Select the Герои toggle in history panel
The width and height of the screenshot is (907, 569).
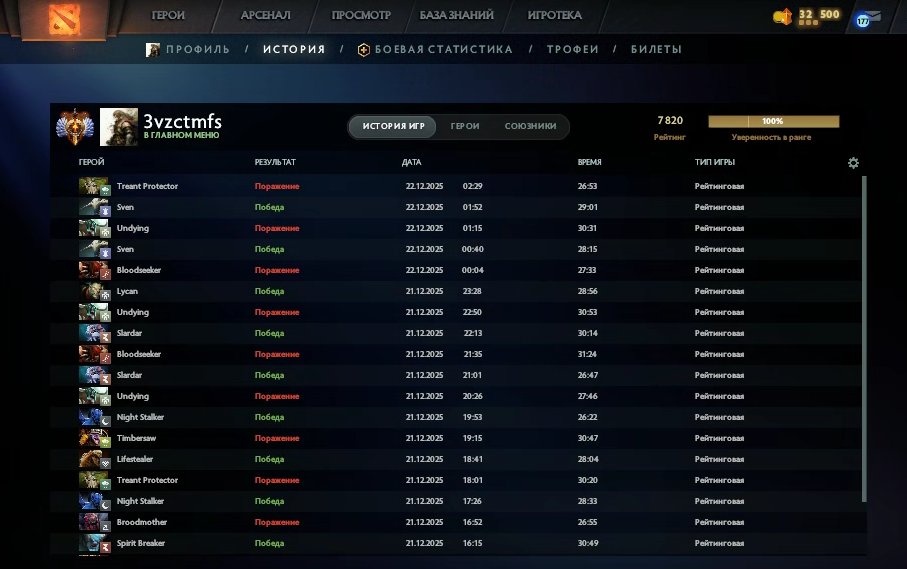pos(465,127)
